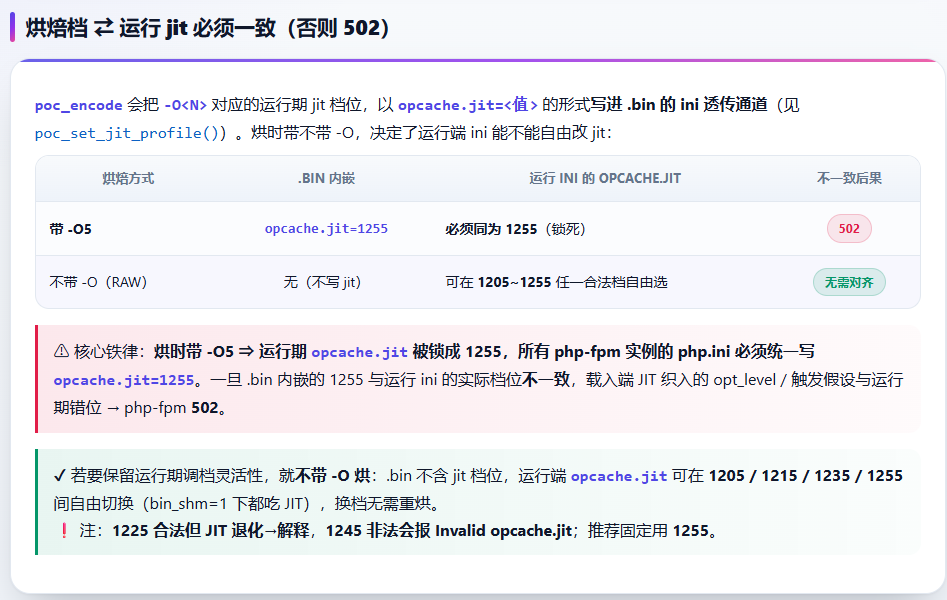
Task: Click the 'opcache.jit=1255' code in the warning box
Action: tap(124, 380)
